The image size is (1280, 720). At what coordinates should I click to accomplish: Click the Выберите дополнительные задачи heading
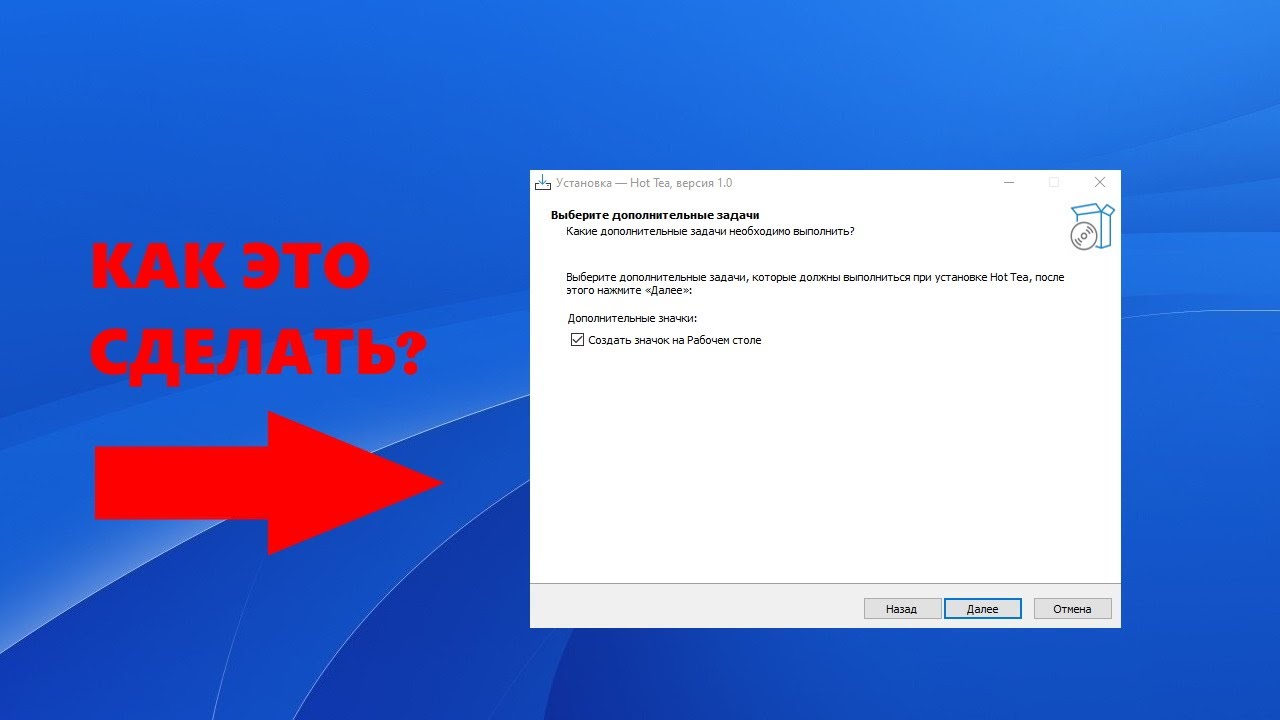655,215
